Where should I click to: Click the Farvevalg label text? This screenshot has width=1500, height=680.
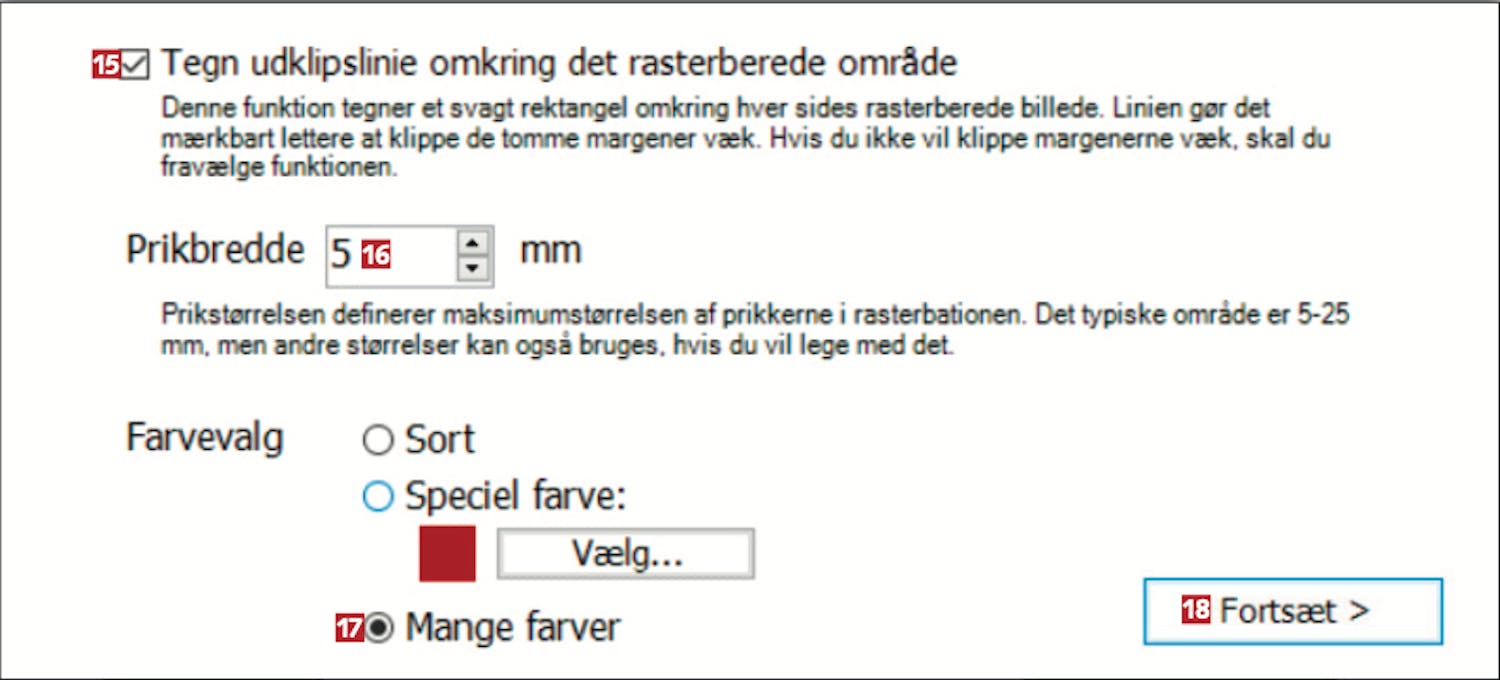tap(204, 438)
